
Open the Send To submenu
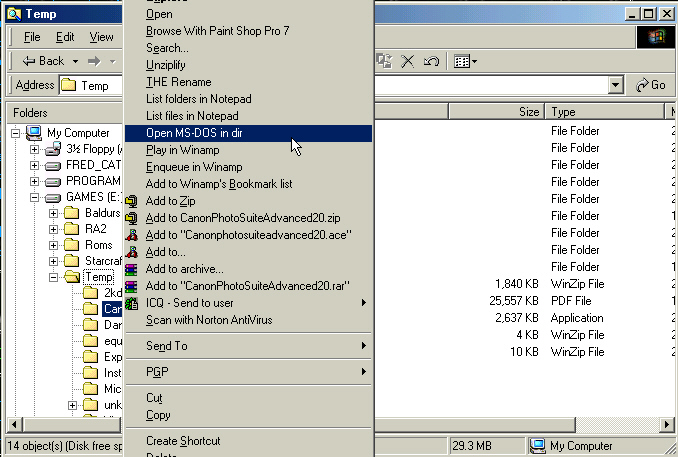(x=248, y=346)
